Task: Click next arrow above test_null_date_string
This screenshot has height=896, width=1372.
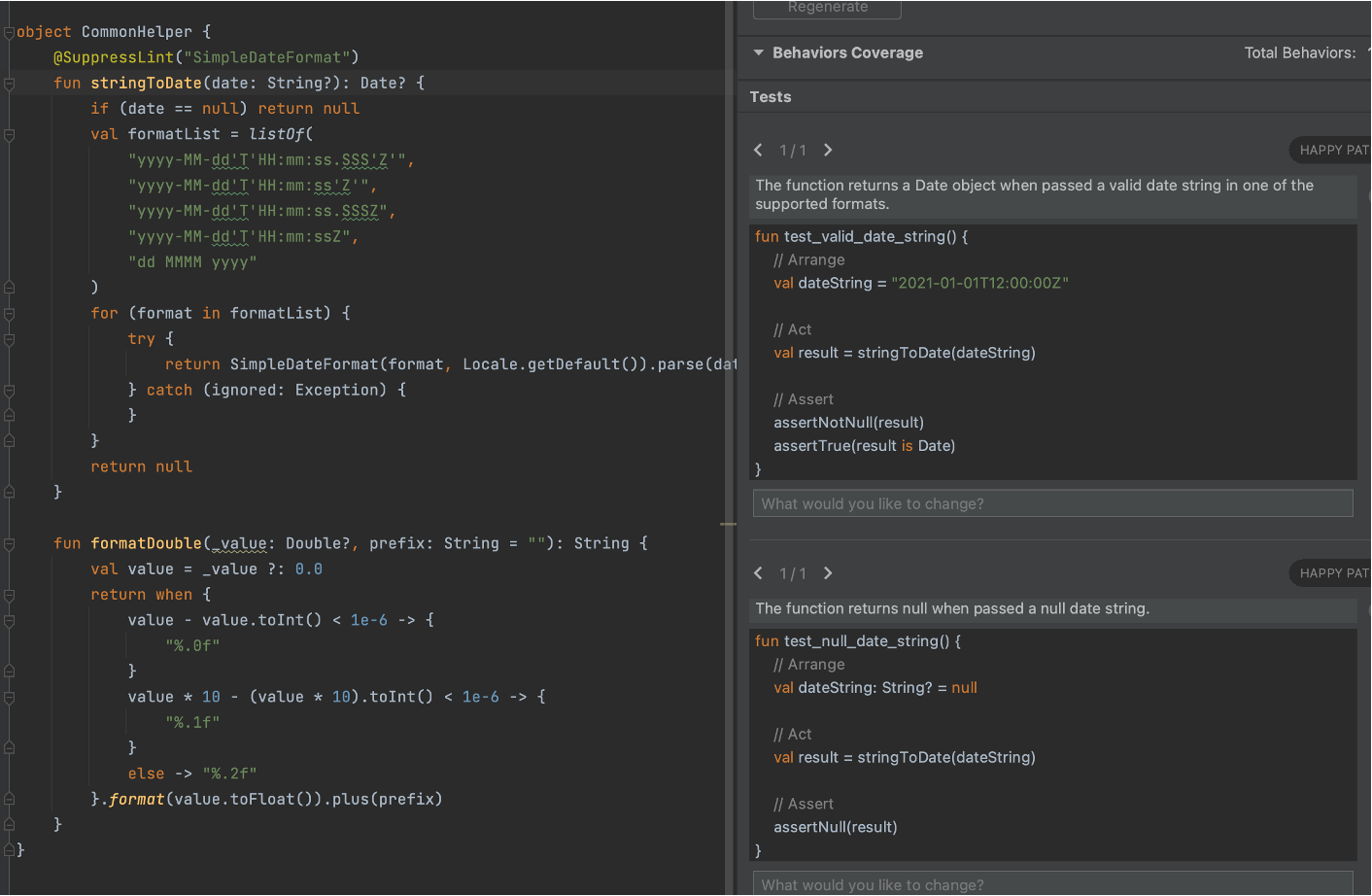Action: point(828,573)
